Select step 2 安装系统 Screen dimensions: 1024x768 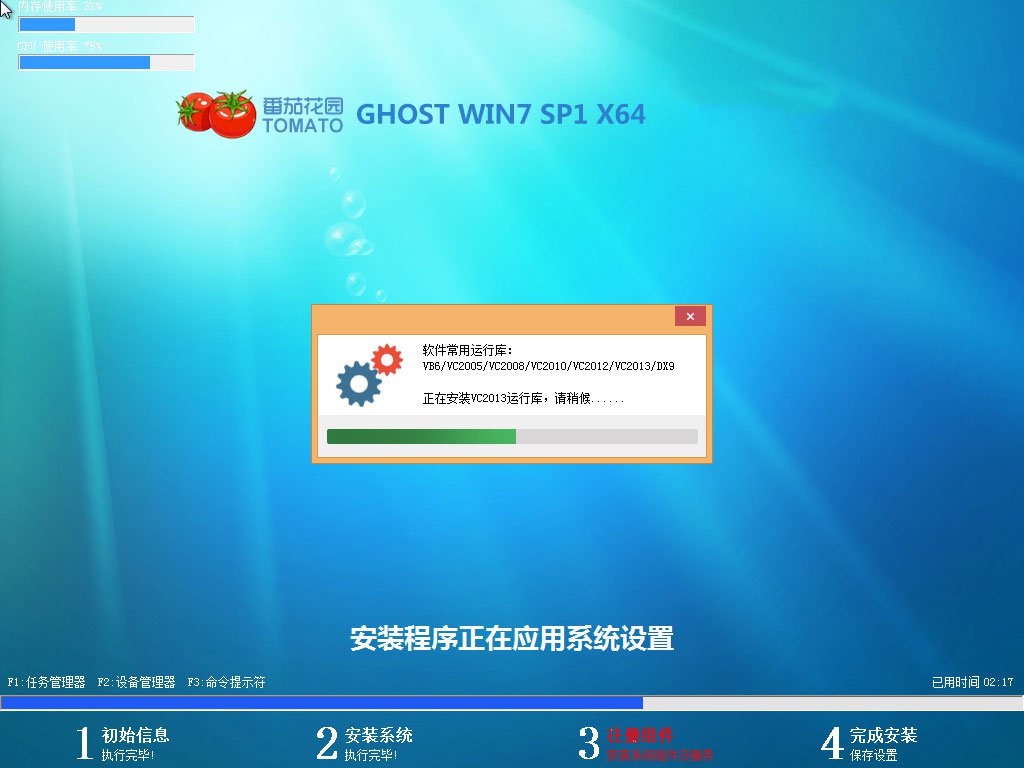pyautogui.click(x=364, y=743)
